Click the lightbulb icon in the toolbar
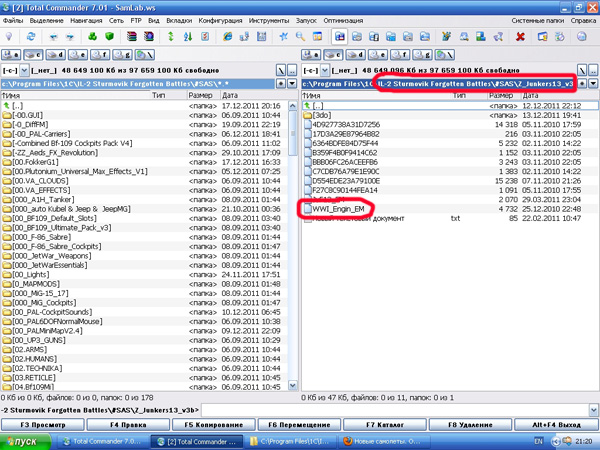Screen dimensions: 600x450 pyautogui.click(x=9, y=37)
